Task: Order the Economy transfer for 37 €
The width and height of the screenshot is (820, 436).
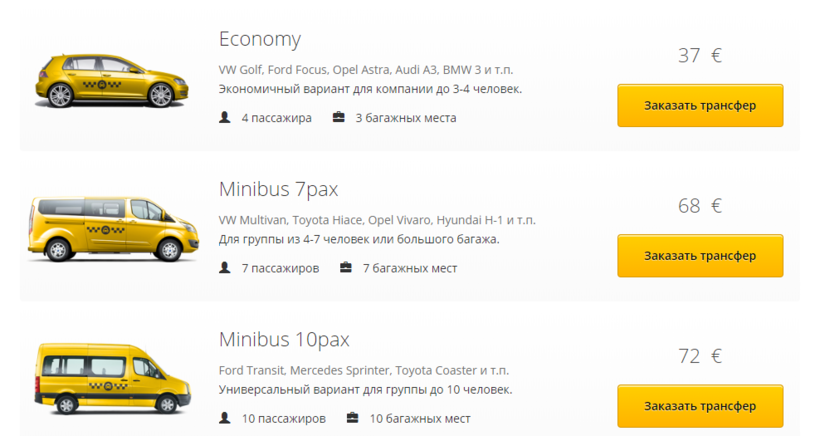Action: coord(699,105)
